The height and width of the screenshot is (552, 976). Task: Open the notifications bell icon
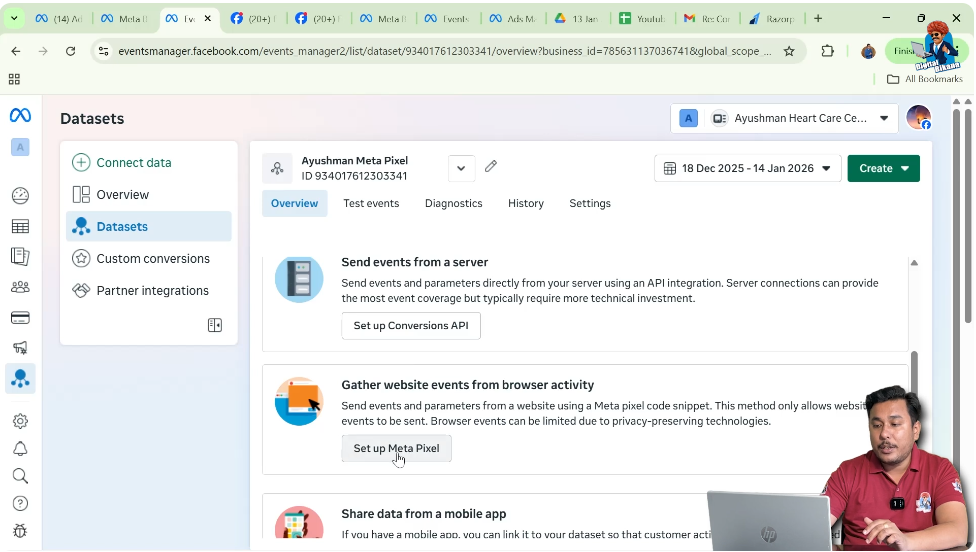tap(20, 449)
